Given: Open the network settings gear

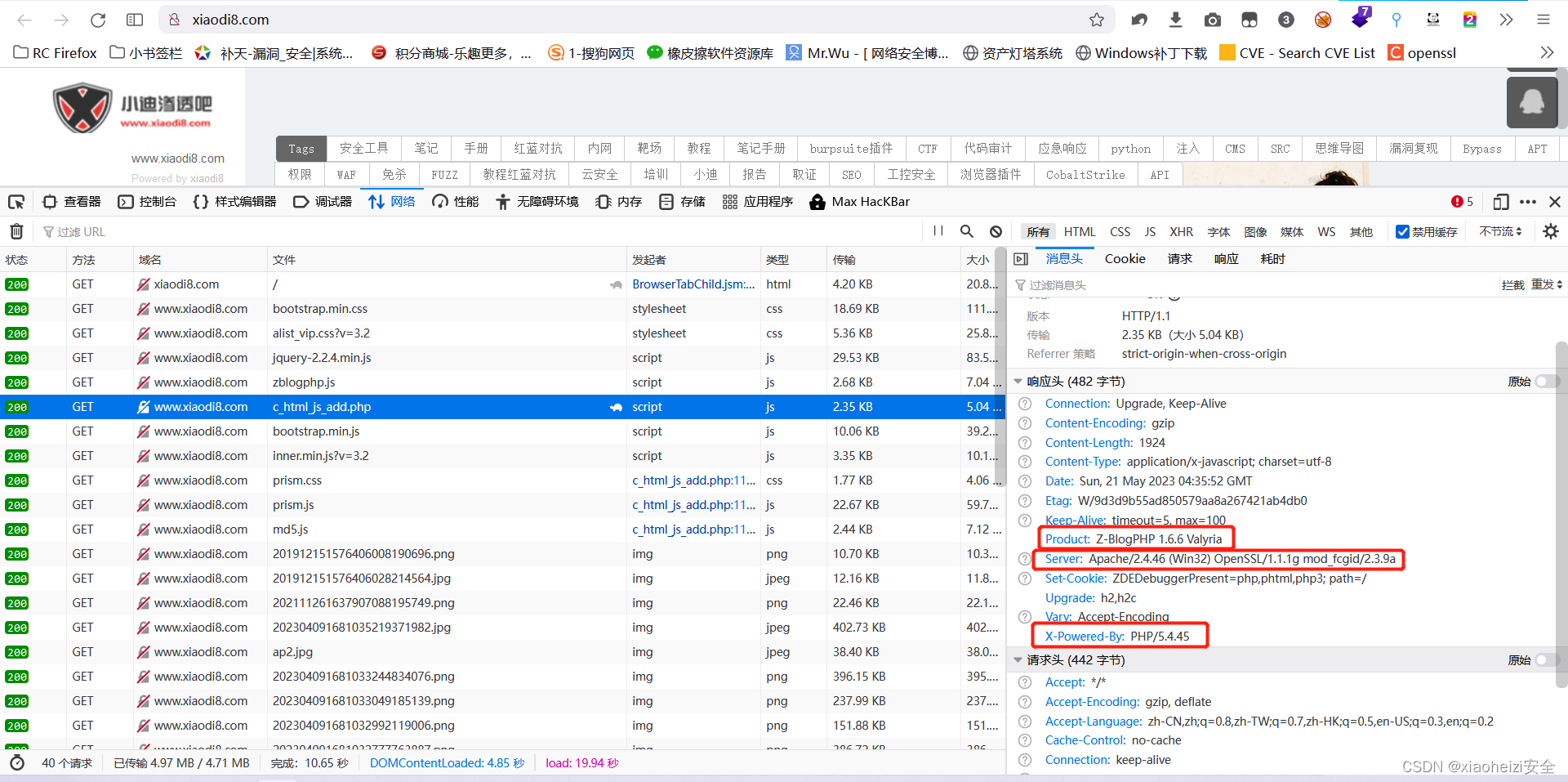Looking at the screenshot, I should click(1550, 231).
